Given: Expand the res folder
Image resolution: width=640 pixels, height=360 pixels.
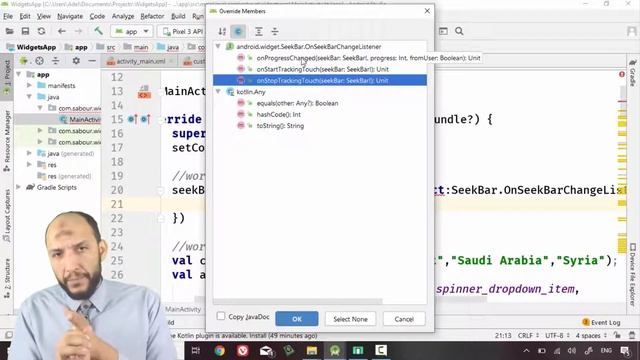Looking at the screenshot, I should [29, 165].
